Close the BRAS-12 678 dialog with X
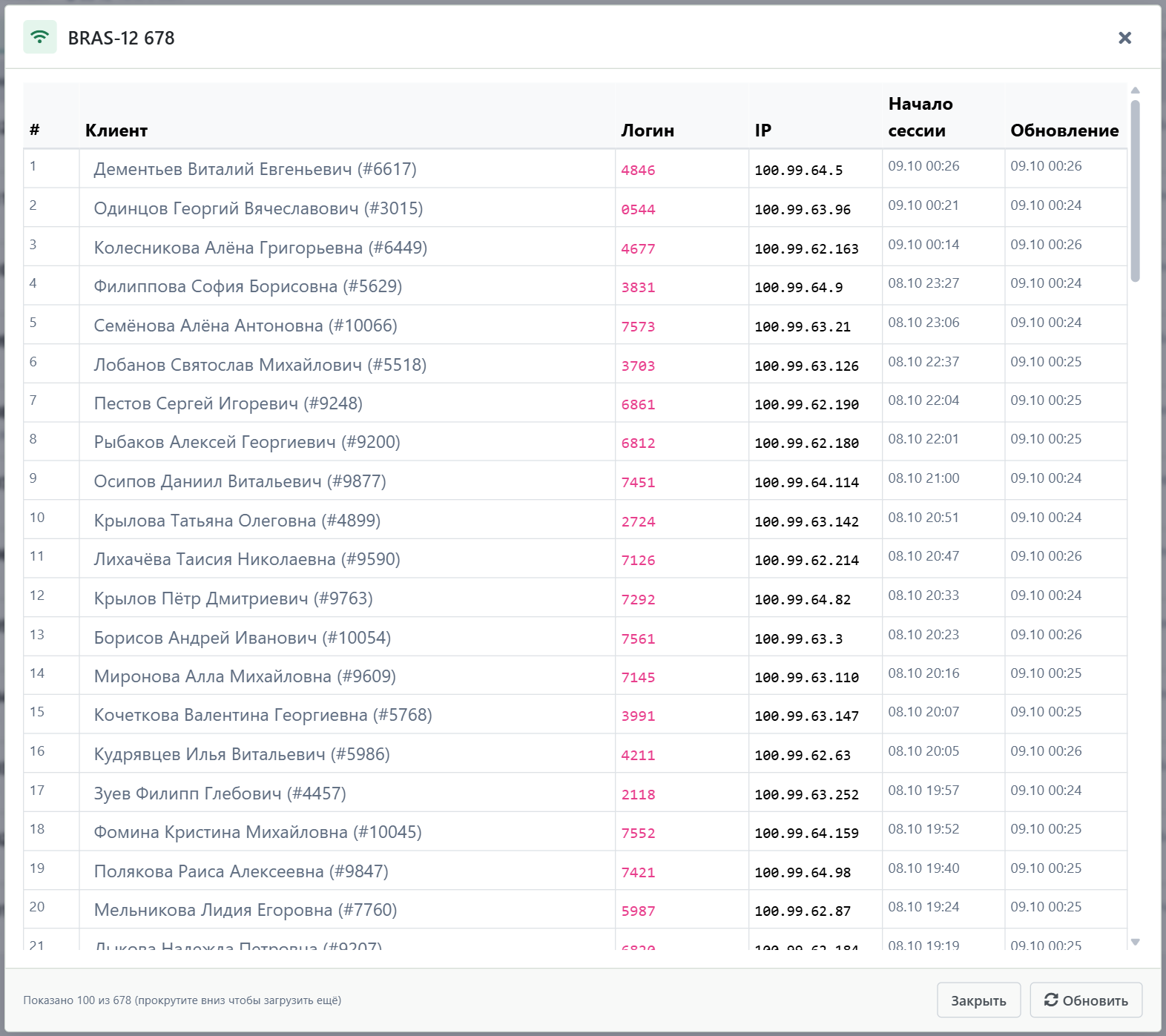The height and width of the screenshot is (1036, 1166). [x=1124, y=38]
